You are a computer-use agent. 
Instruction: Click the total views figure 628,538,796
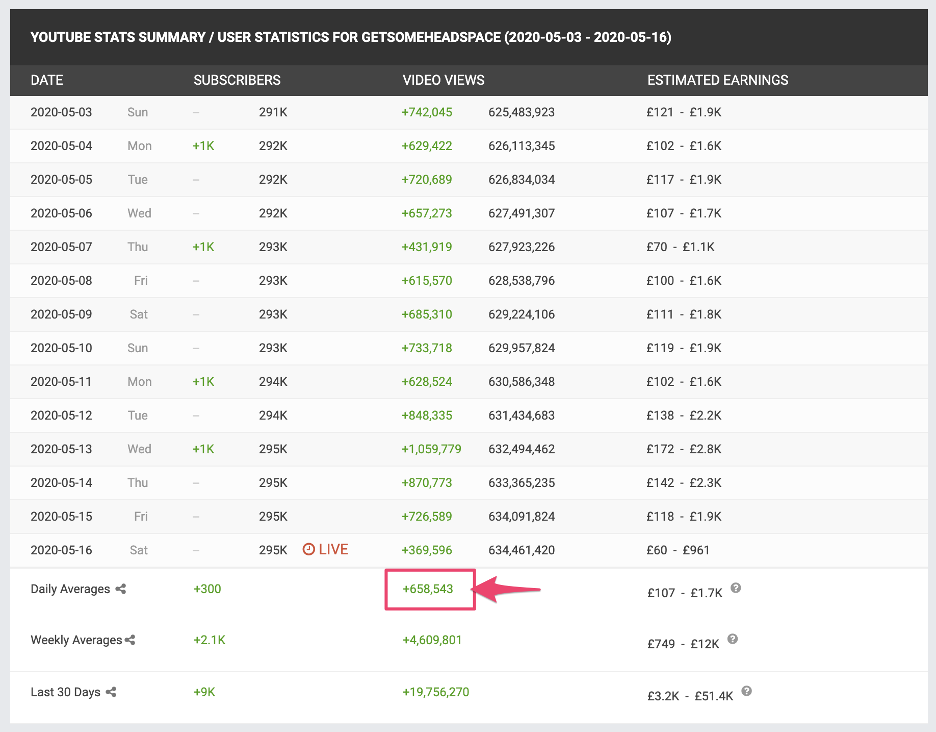[x=522, y=281]
